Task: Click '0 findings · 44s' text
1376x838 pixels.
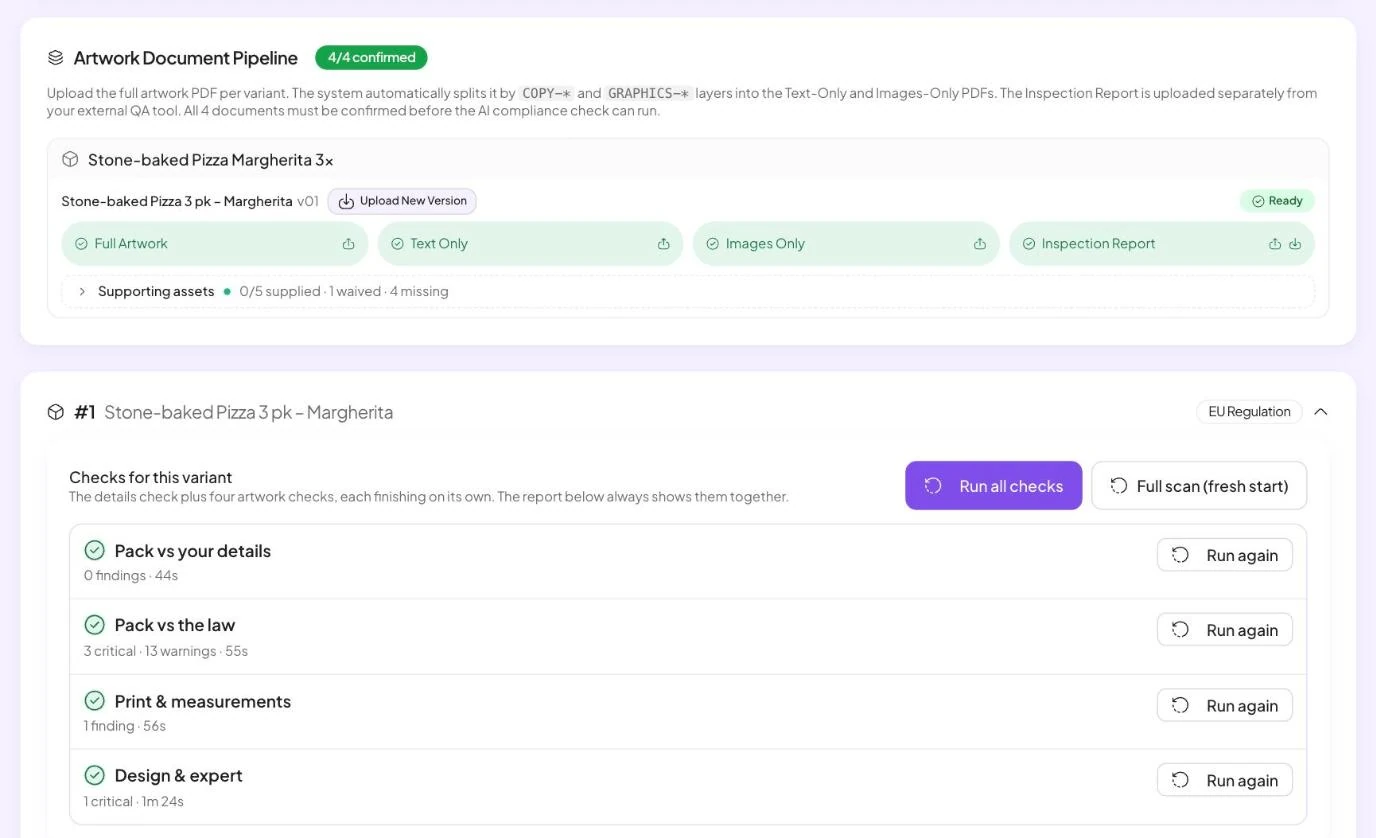Action: click(x=131, y=576)
